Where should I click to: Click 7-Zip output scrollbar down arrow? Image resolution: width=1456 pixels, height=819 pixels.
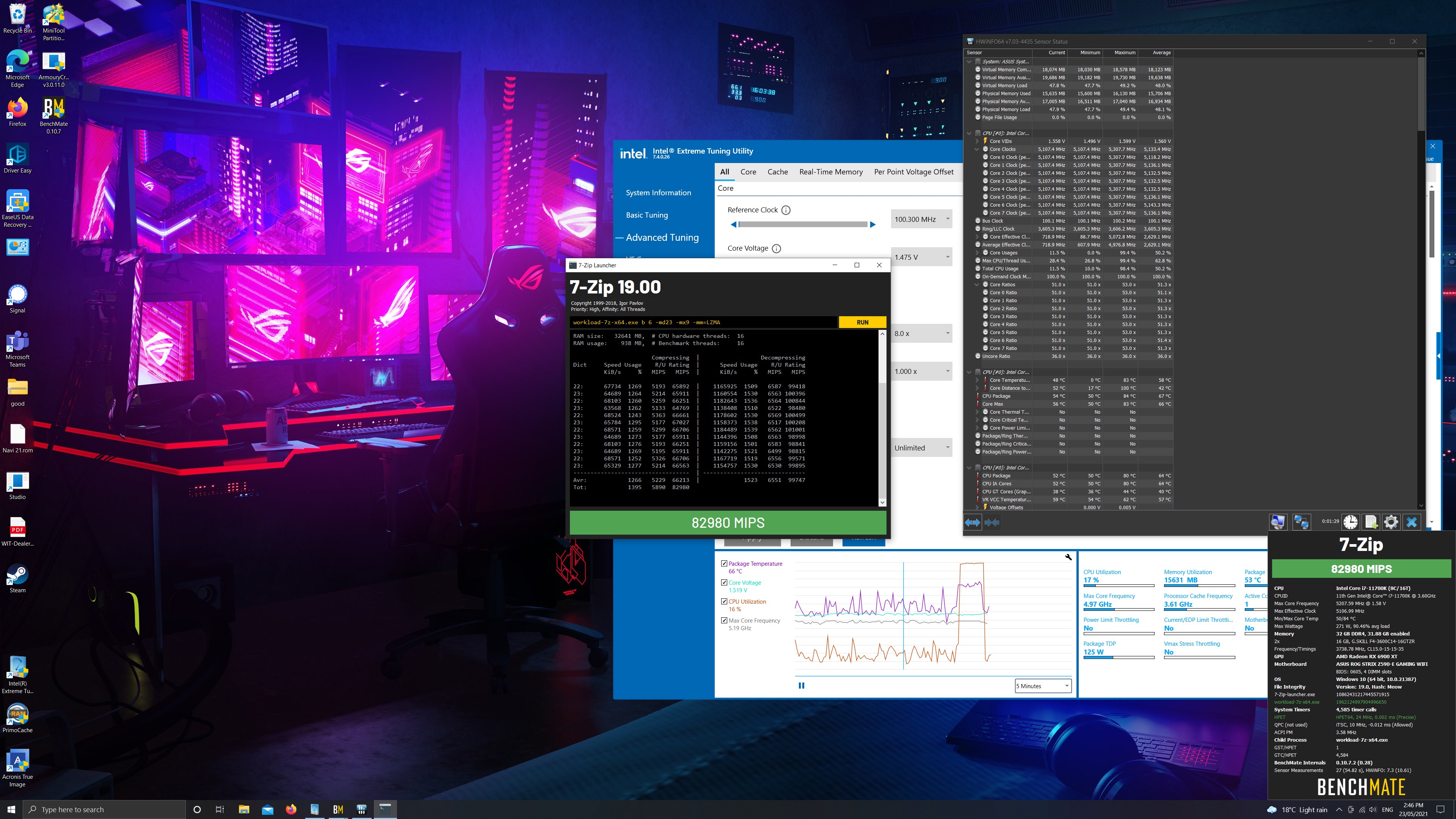pos(882,502)
